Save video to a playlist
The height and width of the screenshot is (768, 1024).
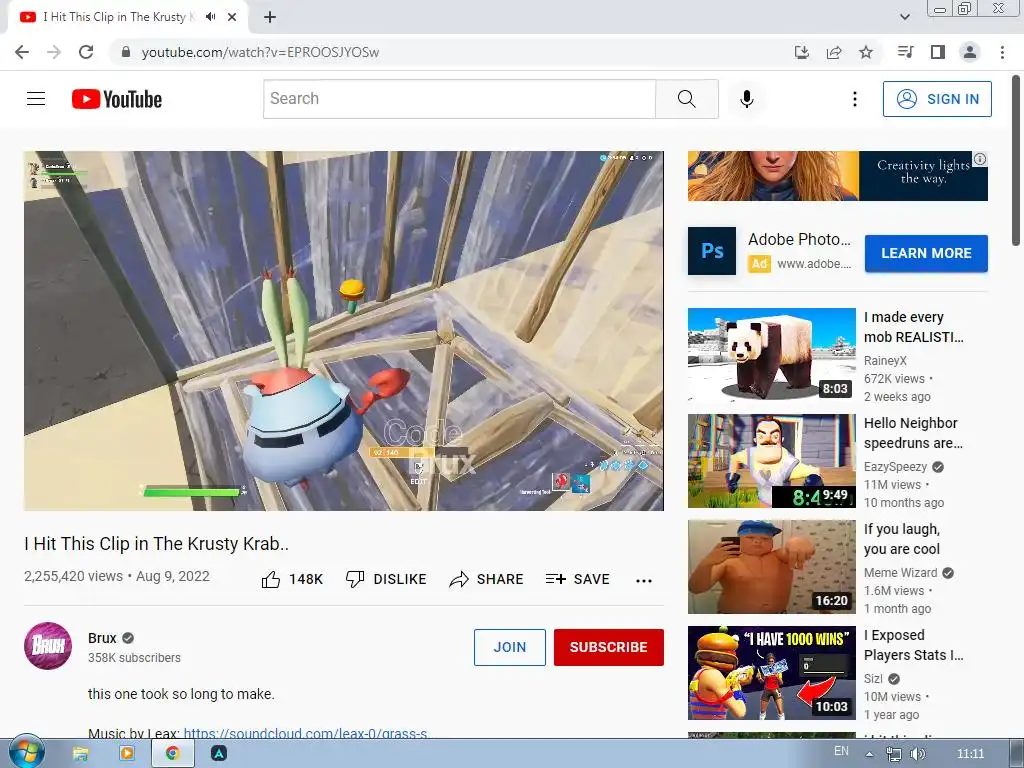[x=578, y=579]
